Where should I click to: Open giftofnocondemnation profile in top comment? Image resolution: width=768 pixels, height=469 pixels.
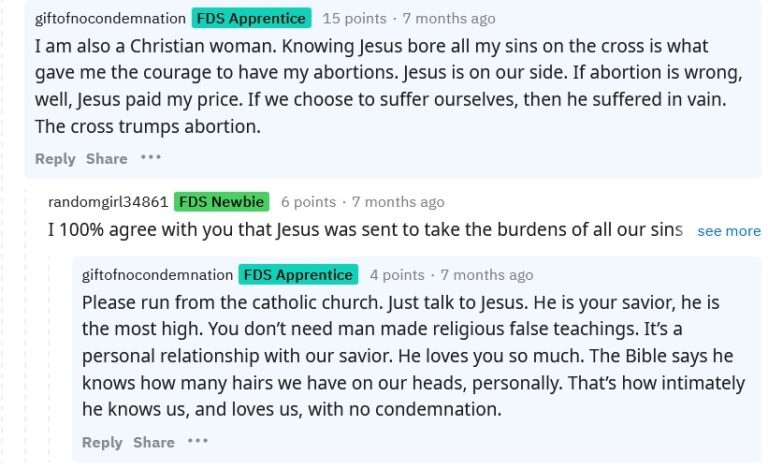pos(109,18)
